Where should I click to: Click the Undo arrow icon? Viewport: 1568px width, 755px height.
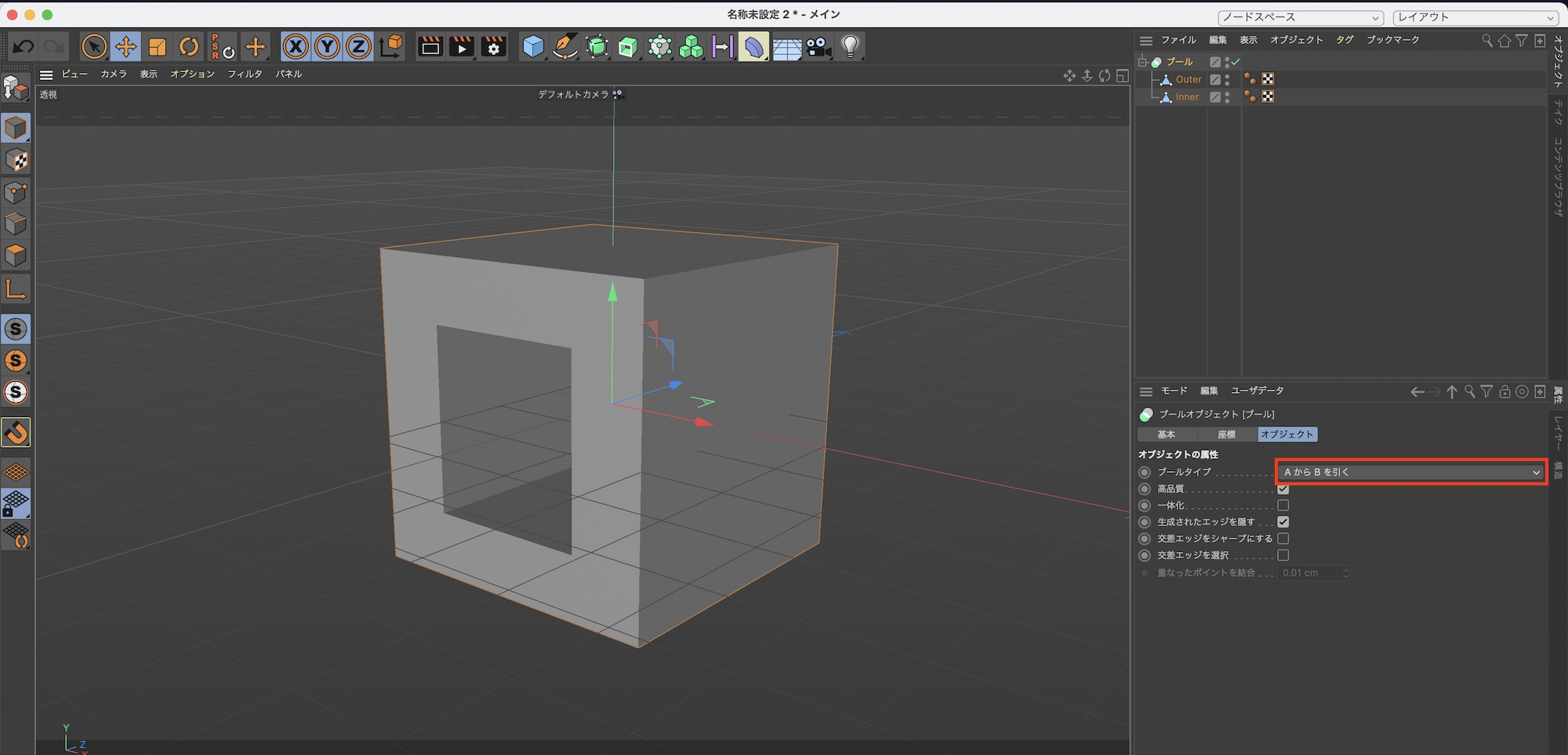(23, 47)
